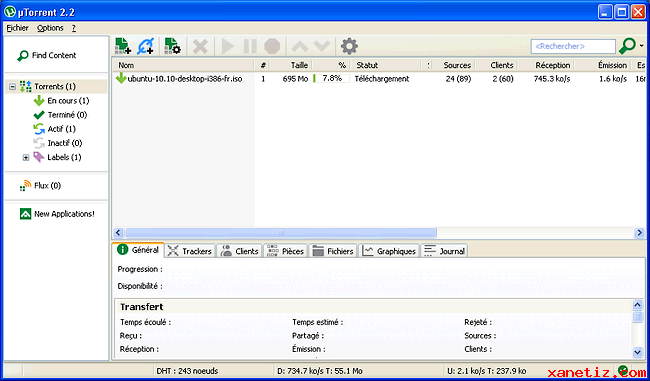This screenshot has height=381, width=650.
Task: Click Add Torrent from URL icon
Action: pos(146,46)
